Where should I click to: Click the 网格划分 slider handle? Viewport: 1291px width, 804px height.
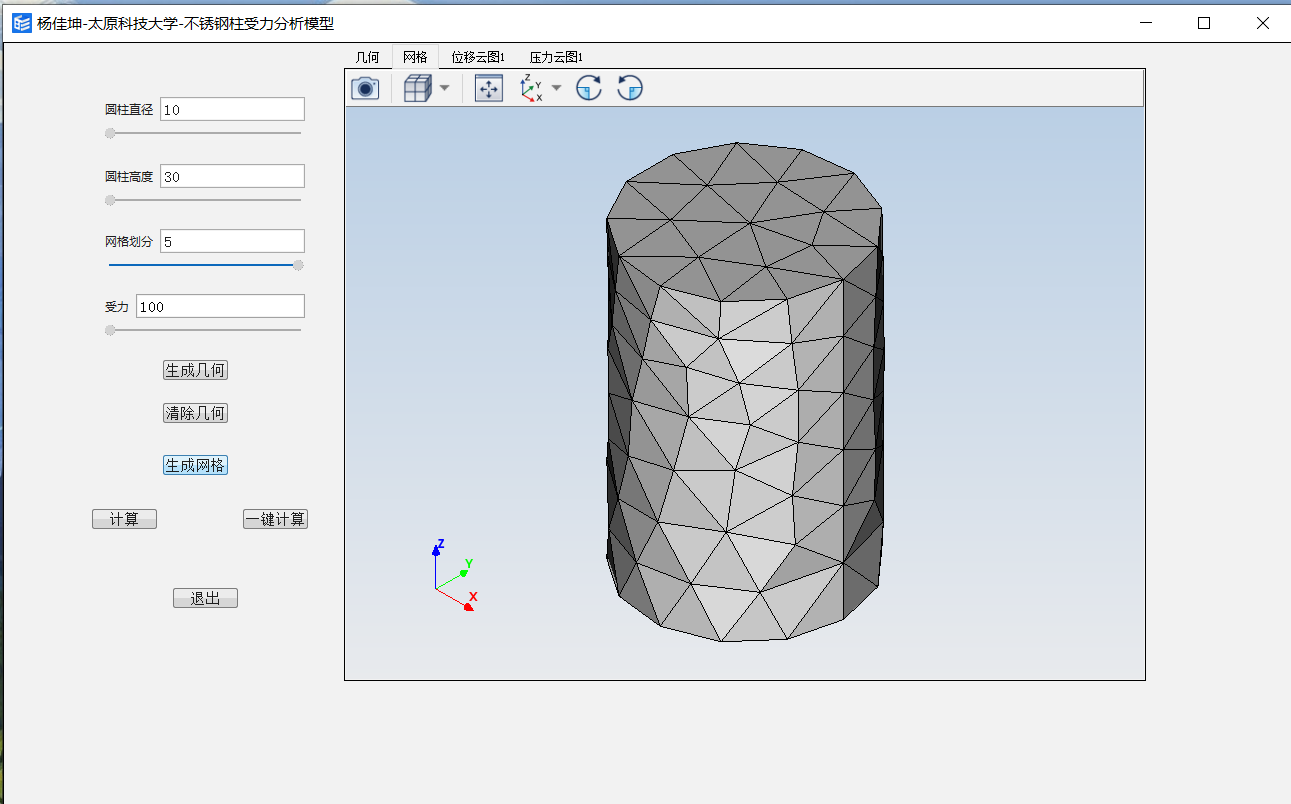click(x=298, y=265)
